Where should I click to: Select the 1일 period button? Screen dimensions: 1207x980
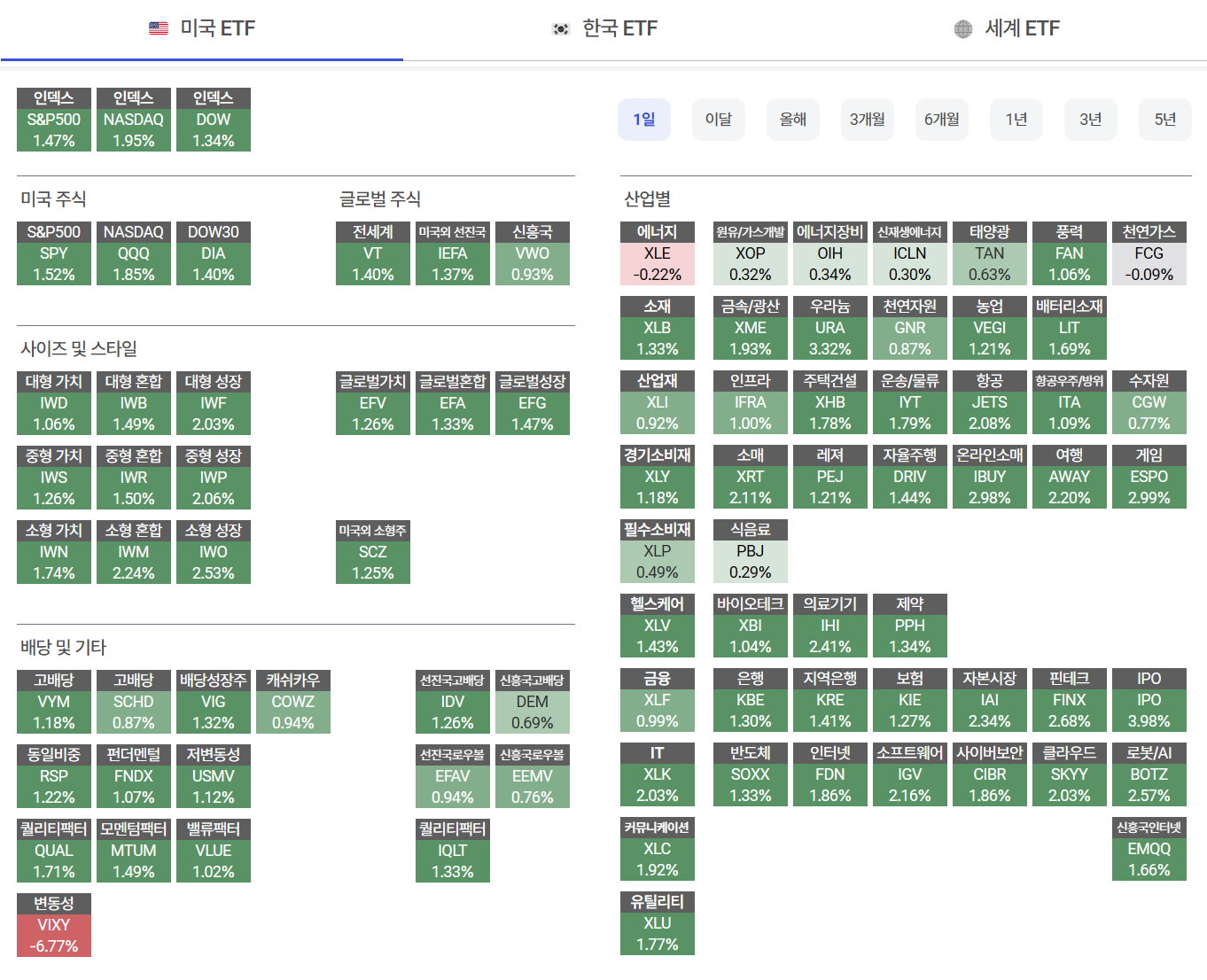[644, 120]
